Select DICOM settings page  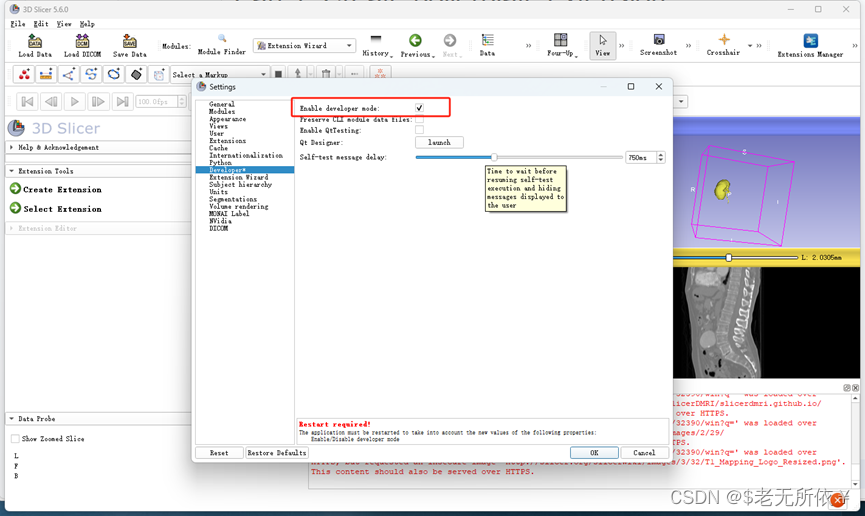pos(218,228)
